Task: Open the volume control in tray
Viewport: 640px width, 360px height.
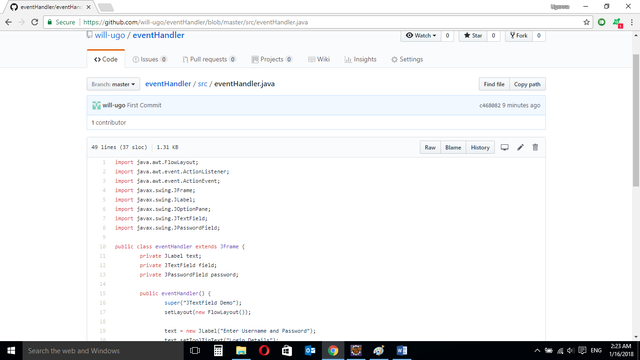Action: (571, 351)
